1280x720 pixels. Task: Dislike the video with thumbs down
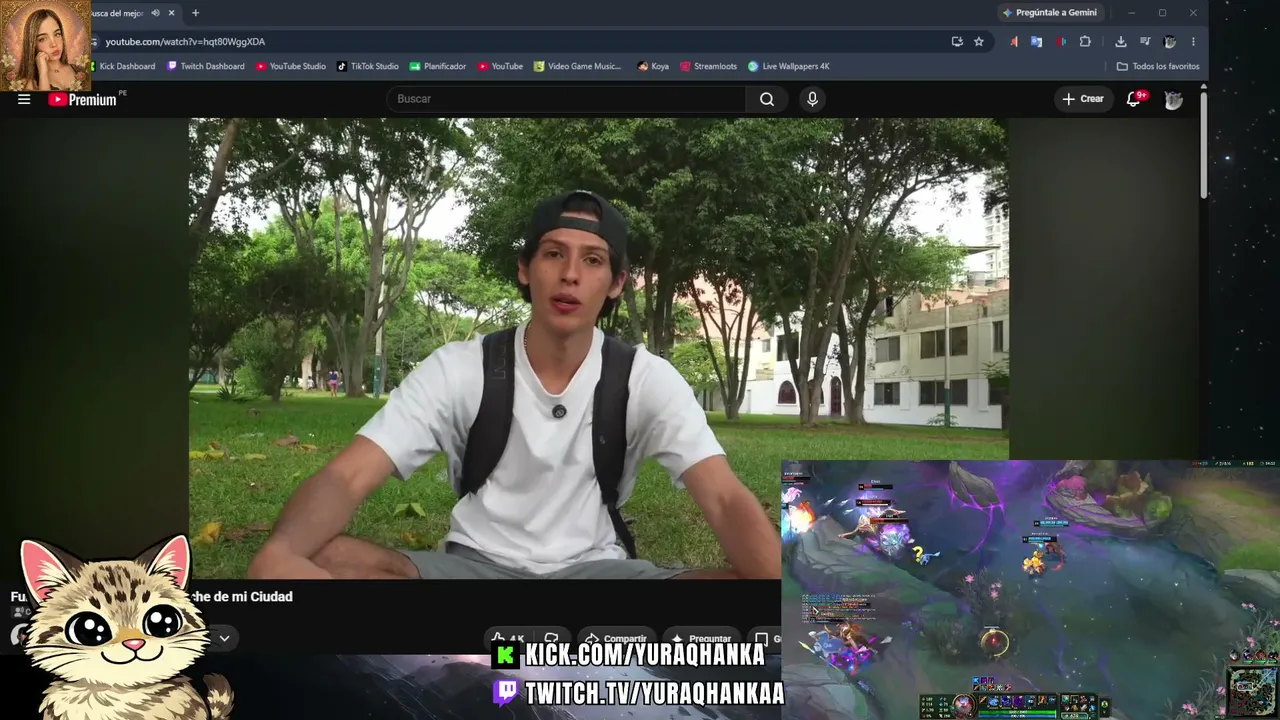point(551,639)
